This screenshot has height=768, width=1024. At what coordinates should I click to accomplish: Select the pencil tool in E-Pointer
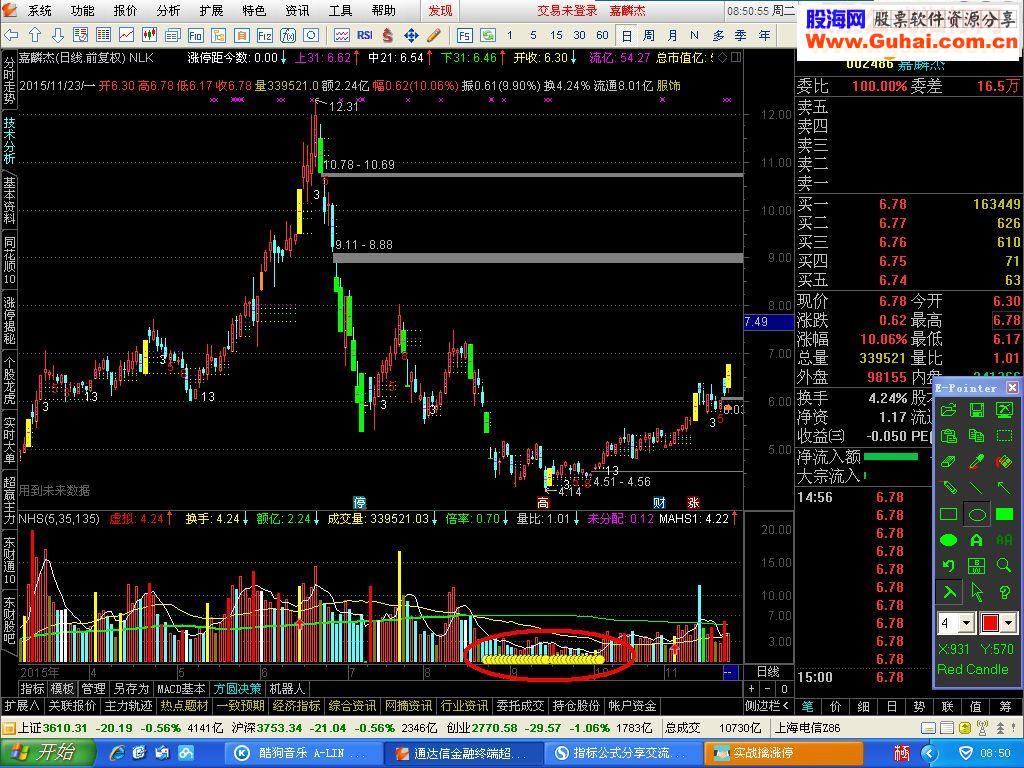pos(948,488)
